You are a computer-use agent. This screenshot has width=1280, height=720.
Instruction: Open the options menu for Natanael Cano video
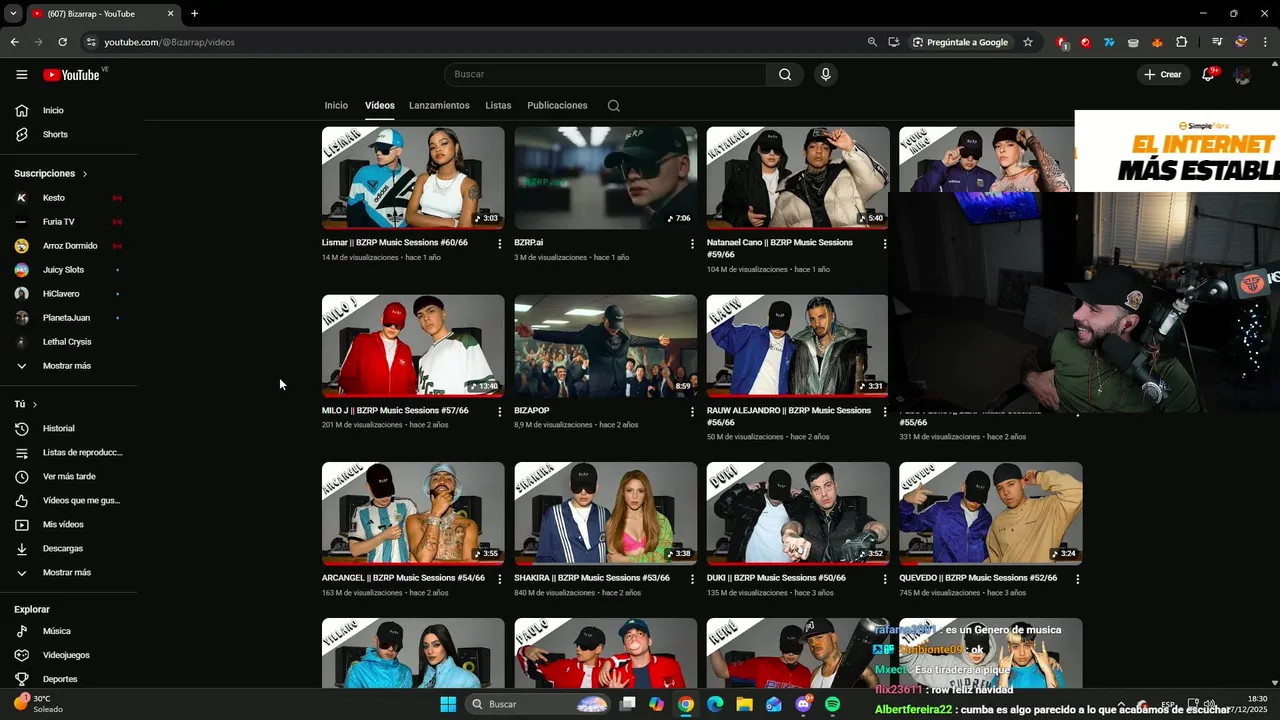click(x=884, y=244)
